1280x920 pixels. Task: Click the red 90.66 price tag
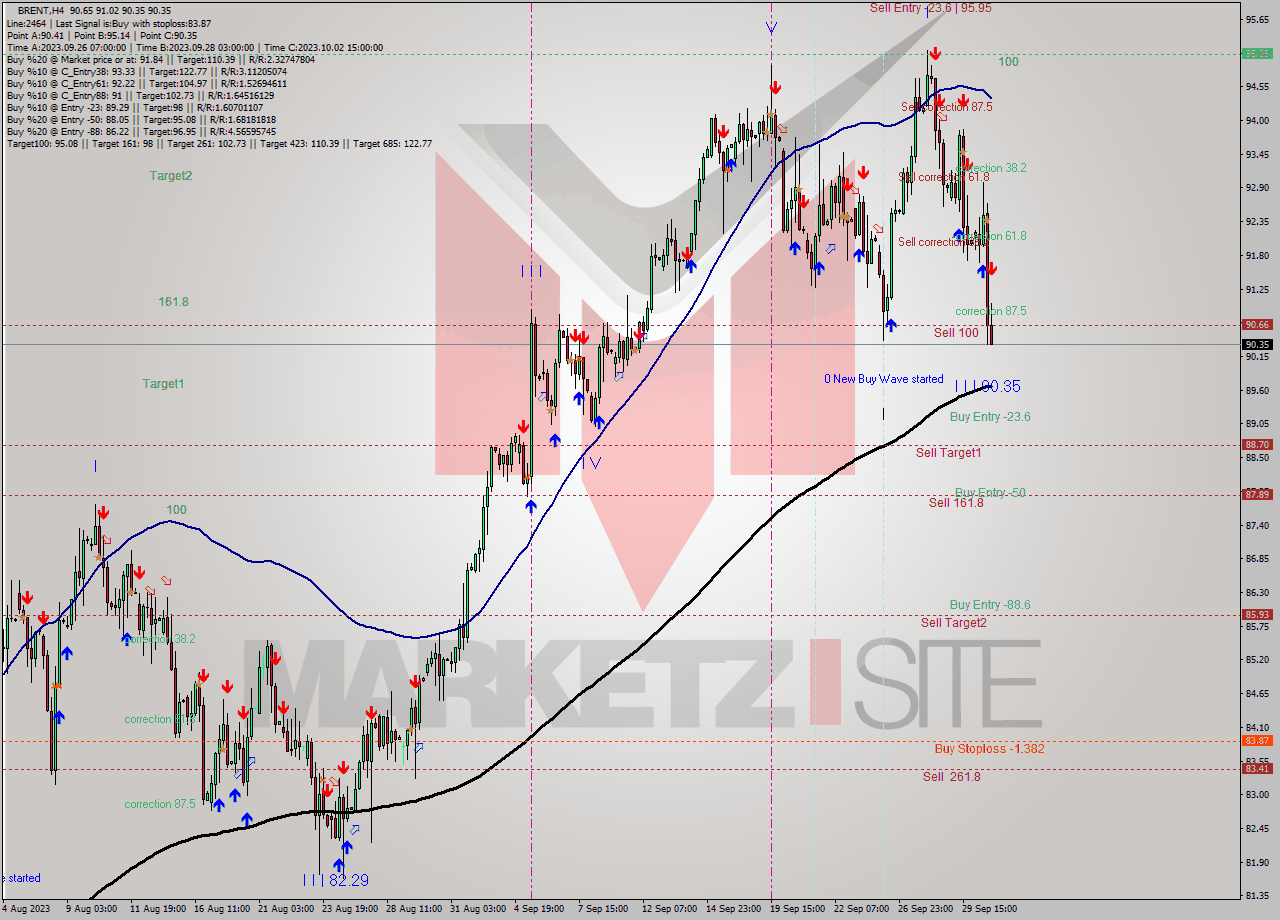tap(1257, 324)
